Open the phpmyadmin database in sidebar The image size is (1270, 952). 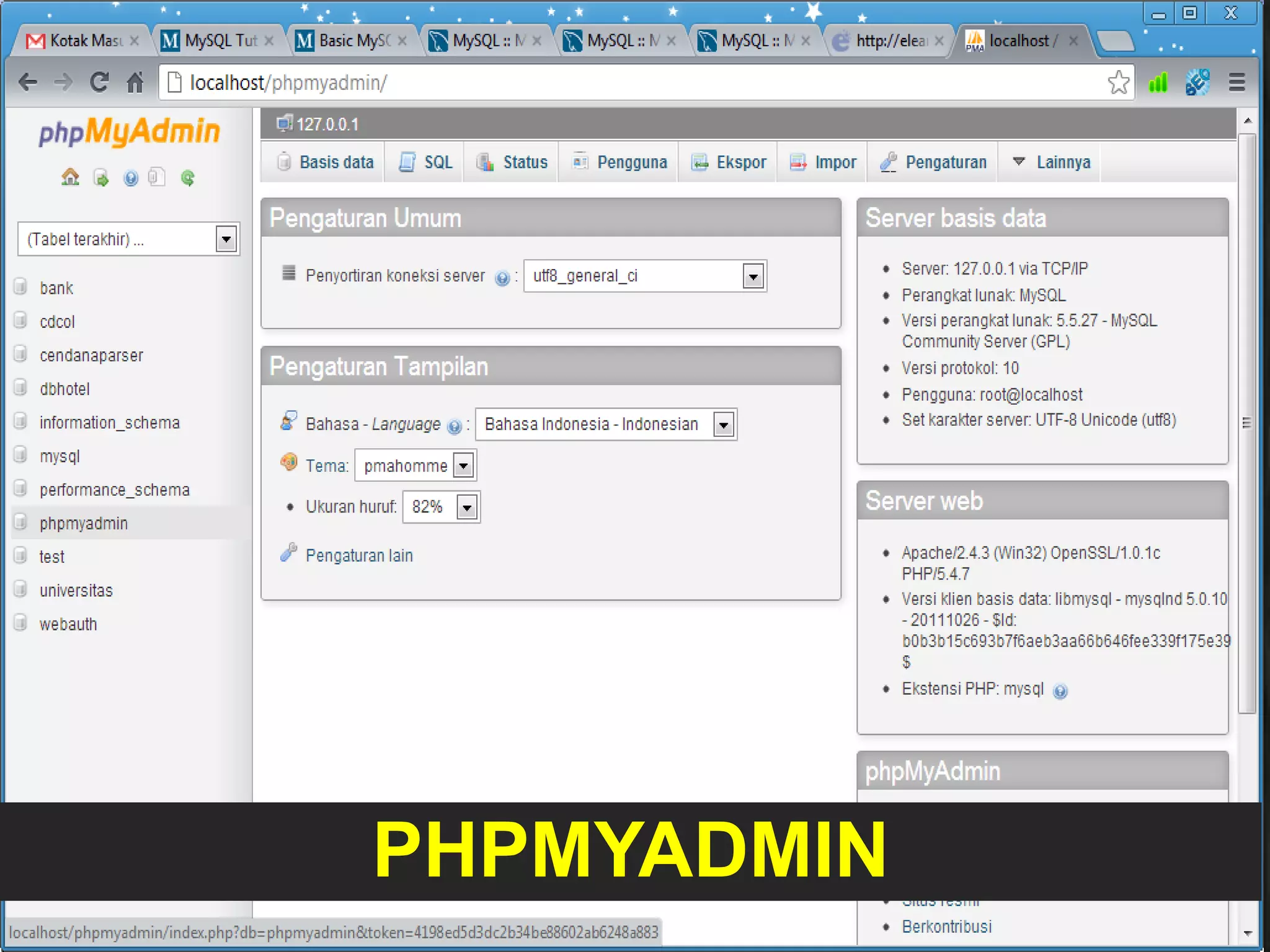pos(84,523)
